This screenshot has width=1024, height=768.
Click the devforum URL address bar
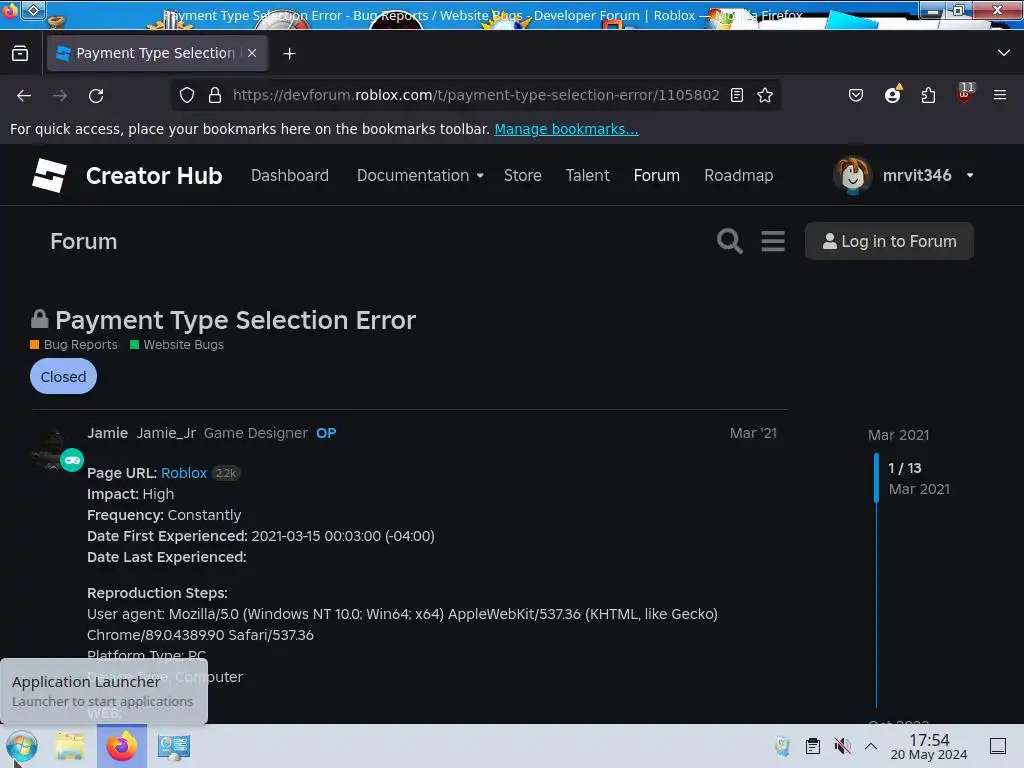[x=475, y=95]
